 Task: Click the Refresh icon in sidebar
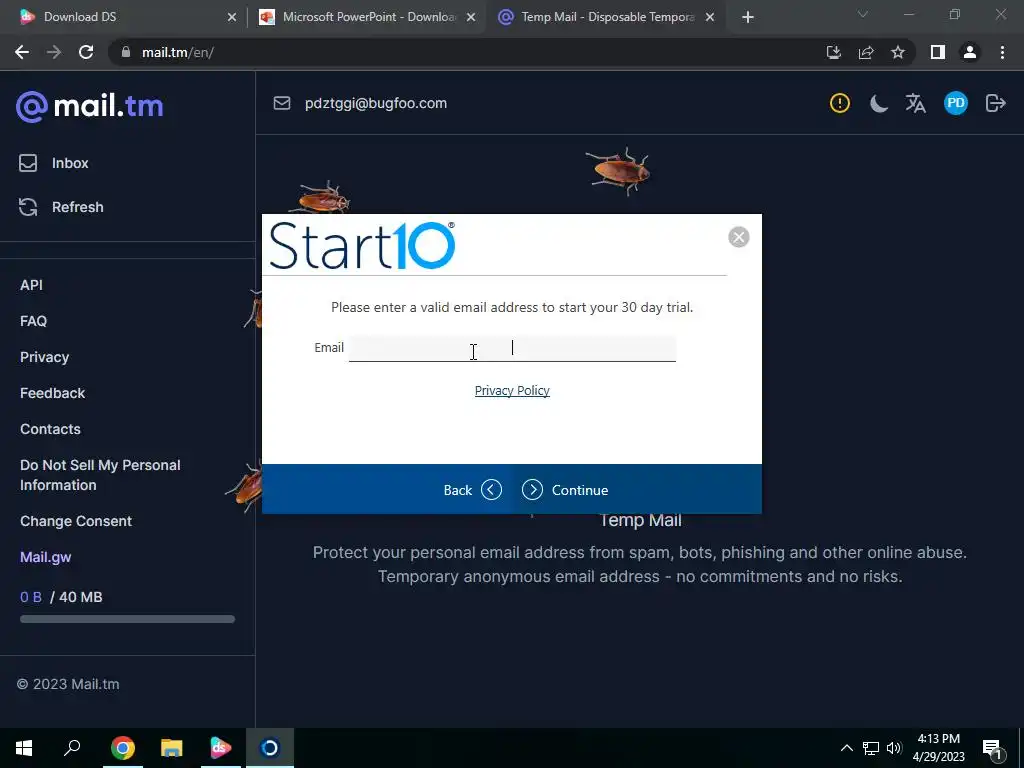tap(28, 207)
